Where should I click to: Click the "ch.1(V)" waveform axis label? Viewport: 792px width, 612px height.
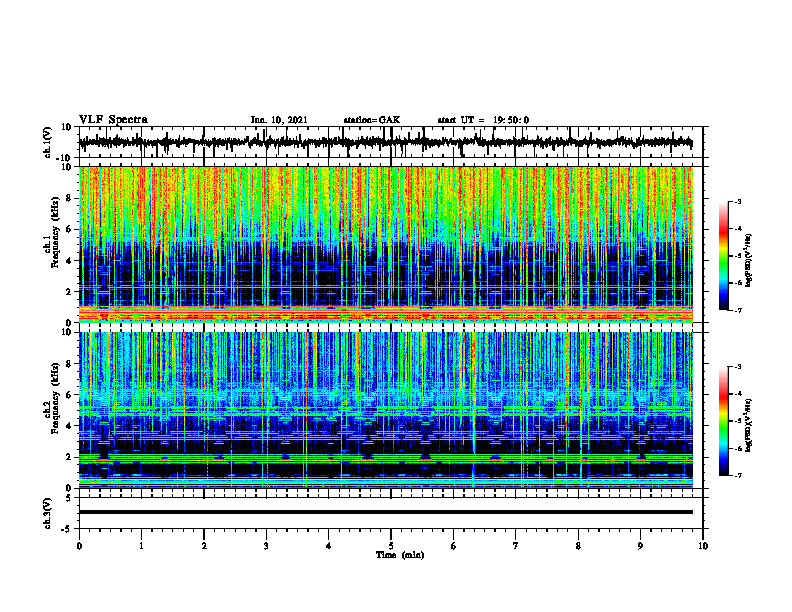point(47,142)
